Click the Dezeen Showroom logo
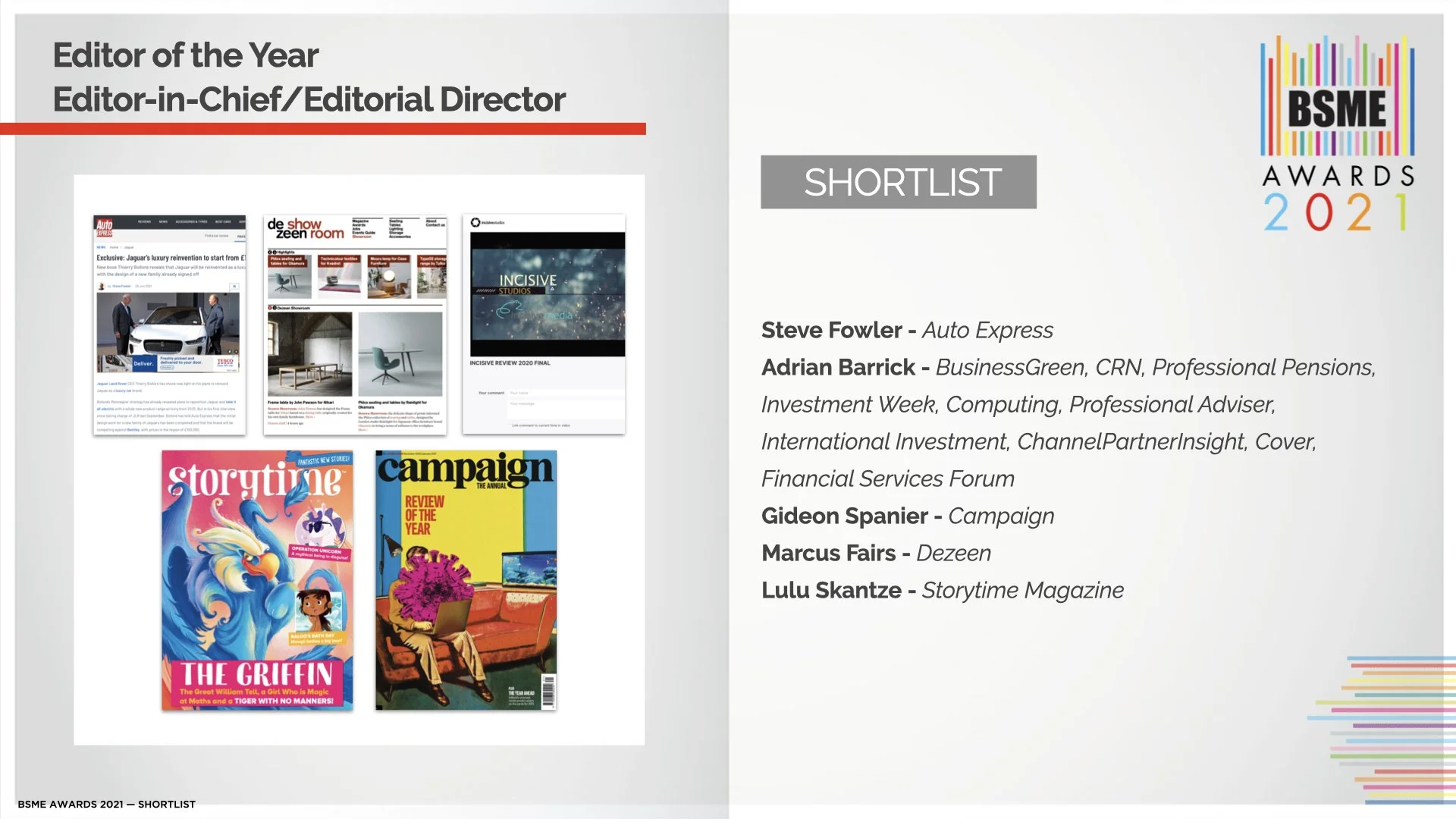 305,228
